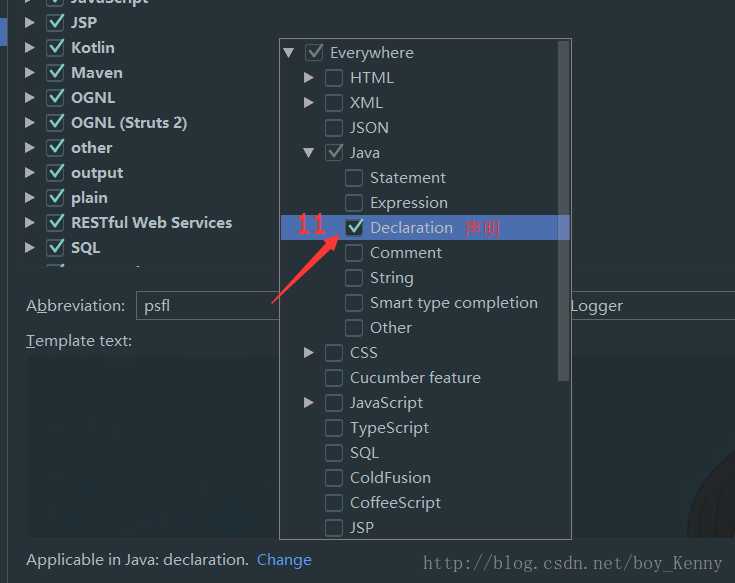
Task: Enable the TypeScript context checkbox
Action: coord(334,428)
